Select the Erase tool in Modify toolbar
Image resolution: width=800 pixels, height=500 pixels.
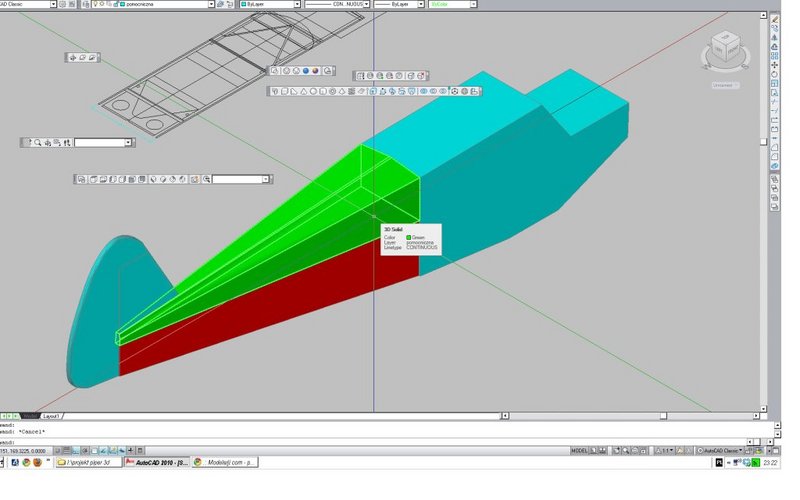[x=775, y=19]
